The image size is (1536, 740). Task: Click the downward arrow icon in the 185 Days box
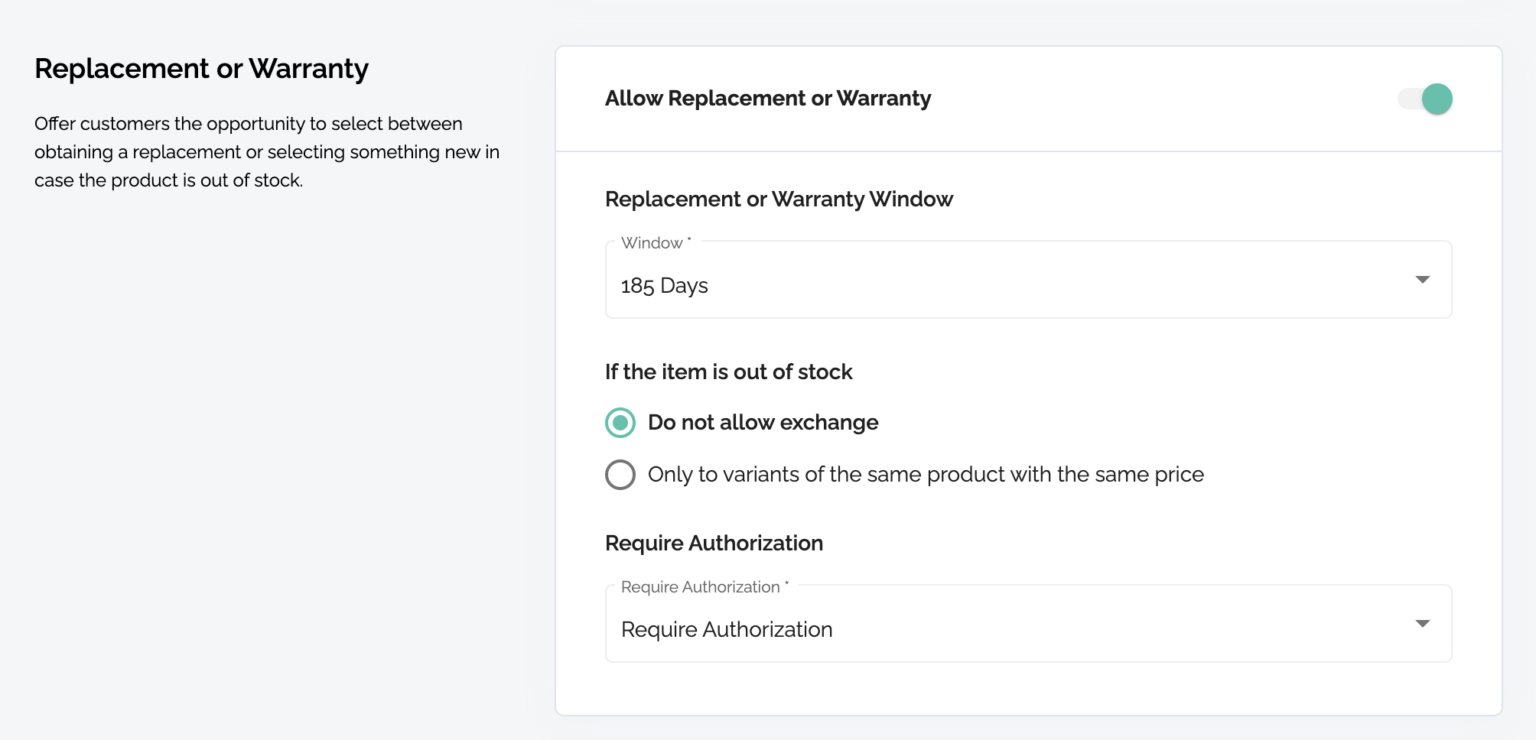(x=1422, y=280)
